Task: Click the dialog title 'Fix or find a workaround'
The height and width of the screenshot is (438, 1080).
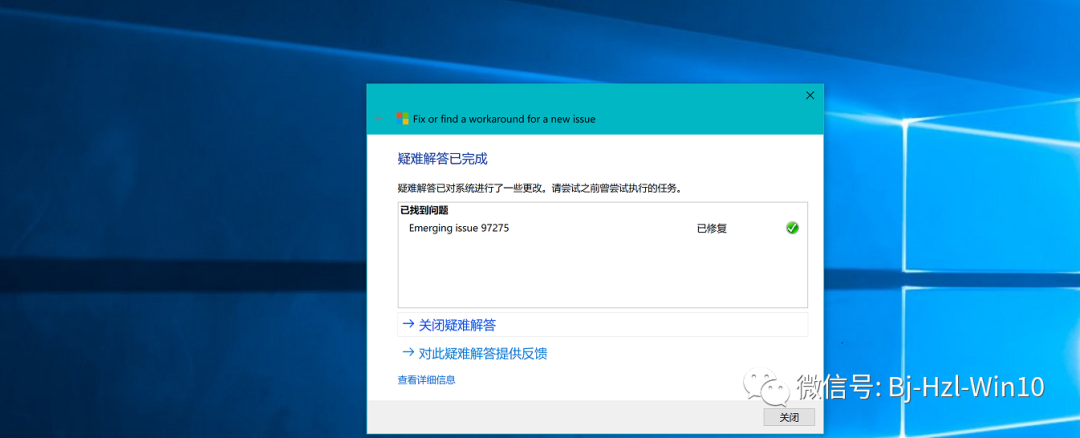Action: 504,119
